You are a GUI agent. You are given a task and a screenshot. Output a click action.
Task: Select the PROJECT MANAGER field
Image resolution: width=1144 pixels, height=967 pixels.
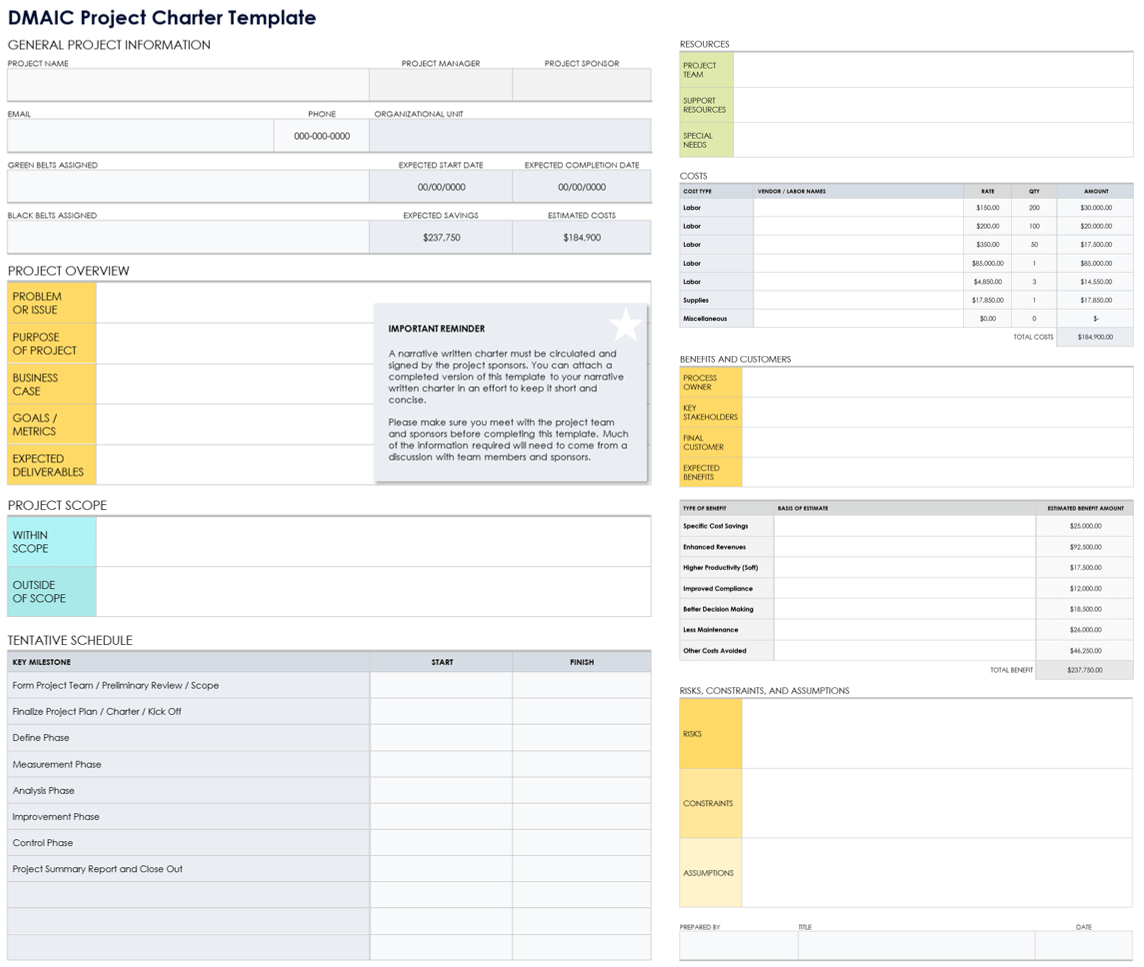coord(440,85)
